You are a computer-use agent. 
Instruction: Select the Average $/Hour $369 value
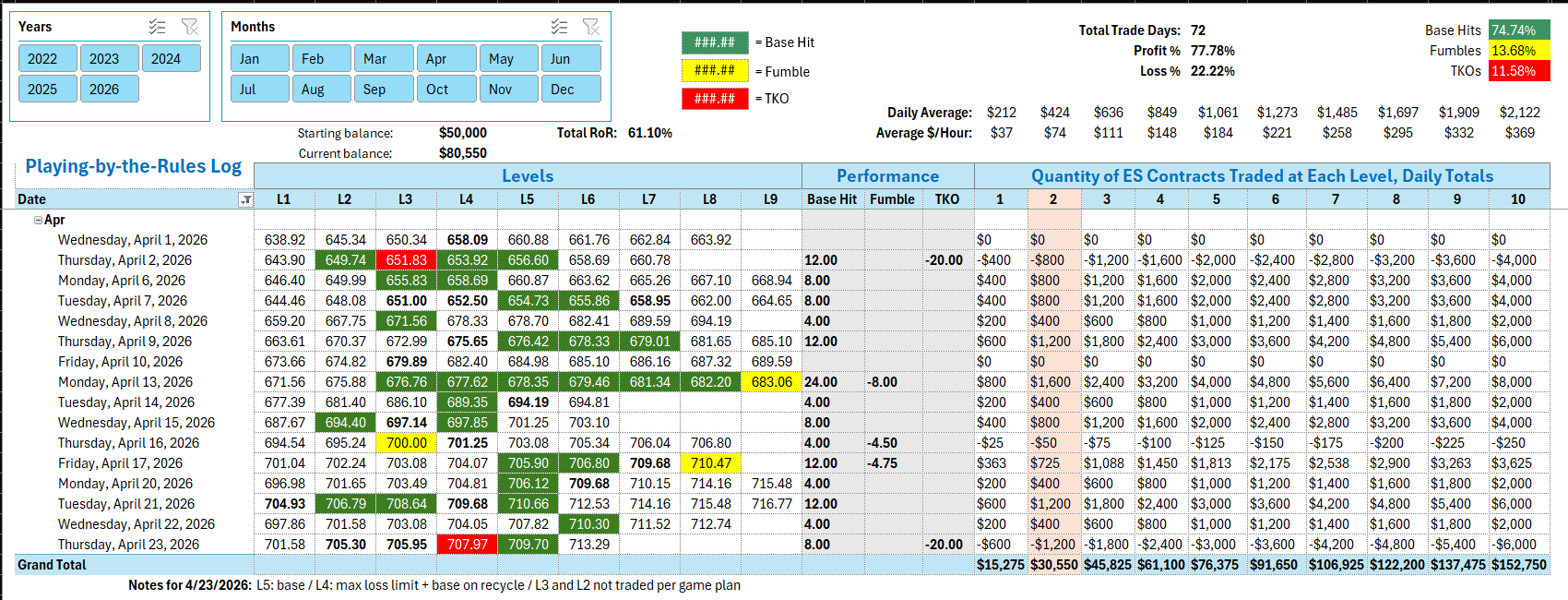click(1520, 133)
